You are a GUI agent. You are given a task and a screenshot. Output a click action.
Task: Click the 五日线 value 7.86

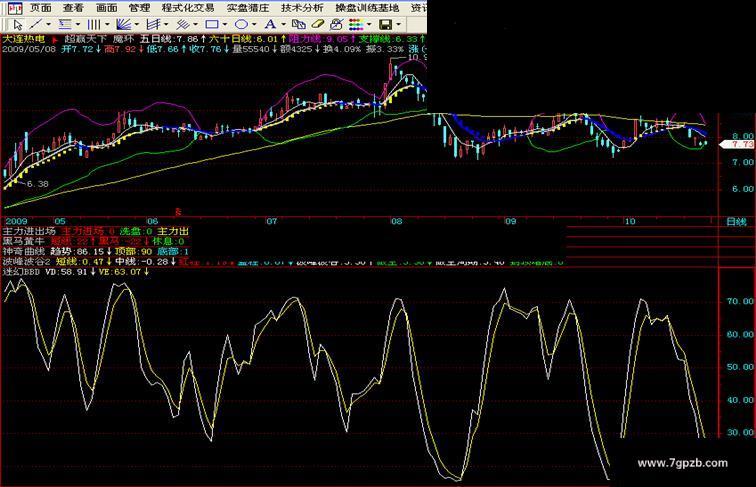point(188,39)
